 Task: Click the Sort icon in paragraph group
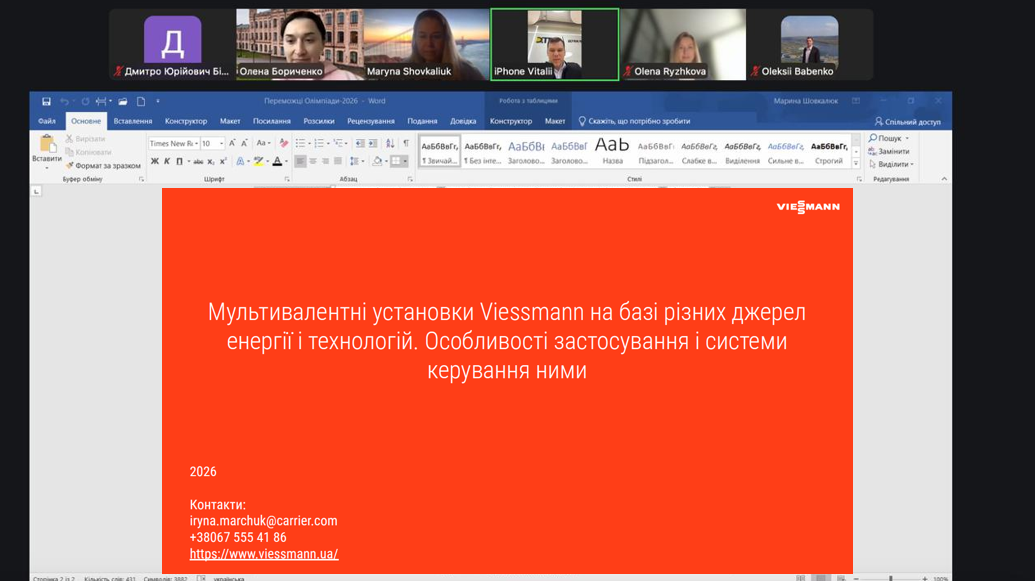point(390,144)
